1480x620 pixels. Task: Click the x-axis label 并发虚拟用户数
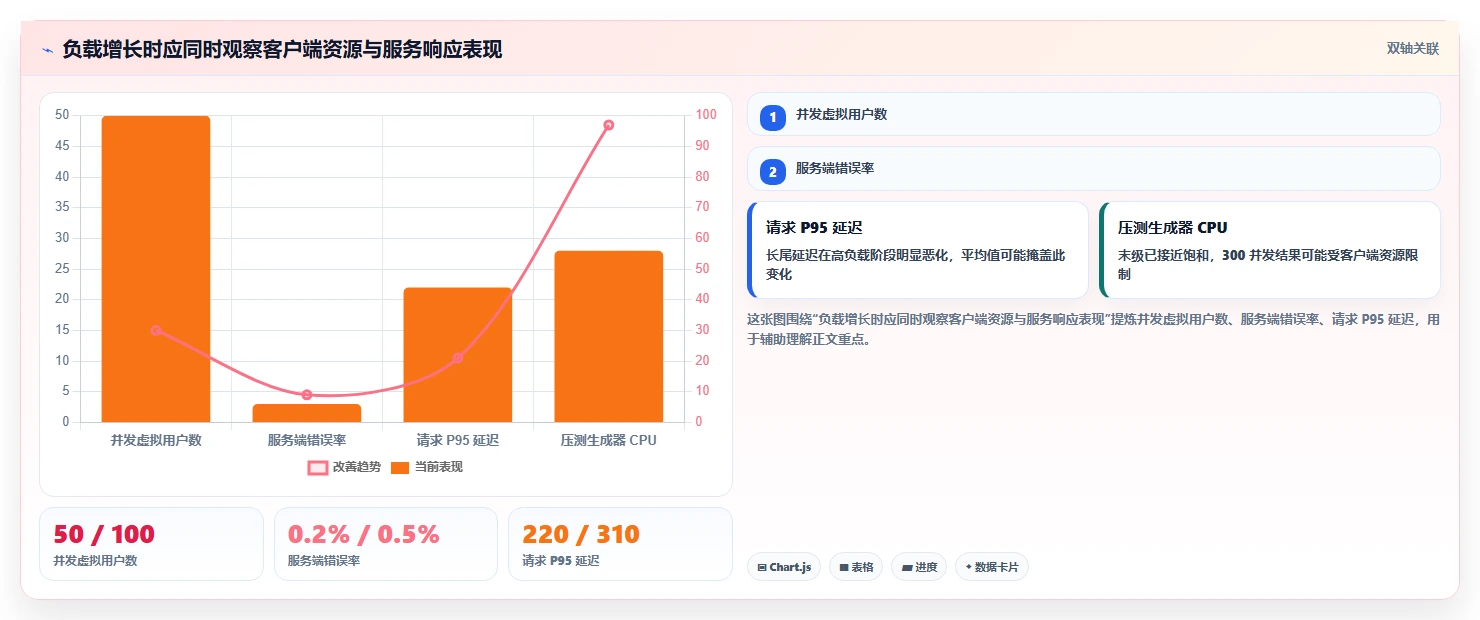[156, 440]
